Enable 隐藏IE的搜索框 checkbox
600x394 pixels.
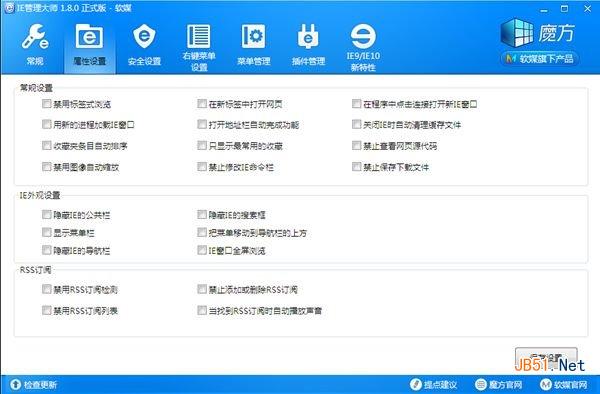[202, 215]
